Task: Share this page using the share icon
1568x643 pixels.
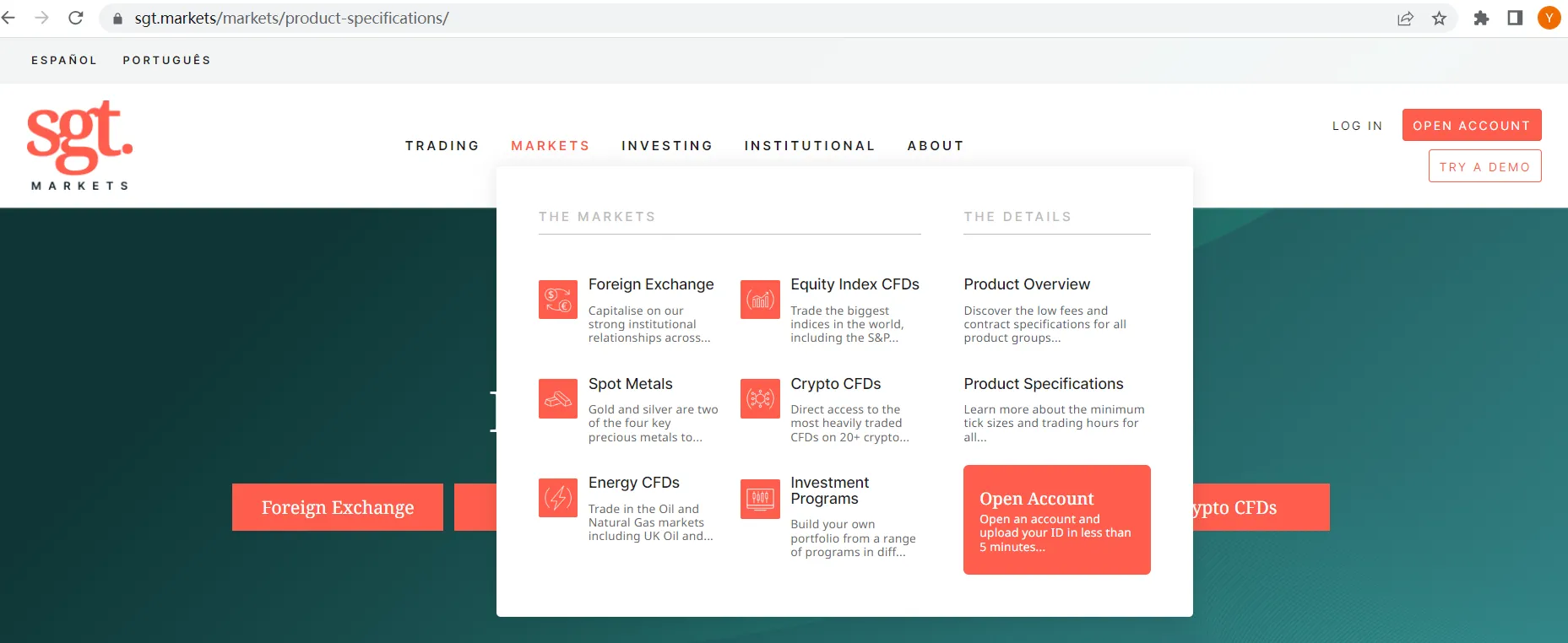Action: pyautogui.click(x=1405, y=19)
